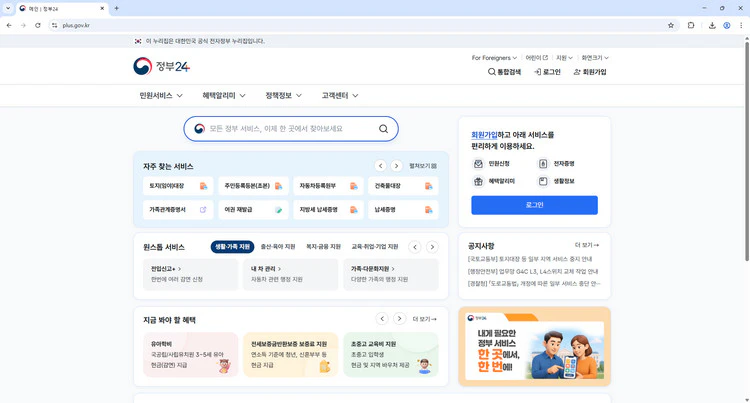Click the 혜택알리미 gift icon
The width and height of the screenshot is (750, 403).
click(x=478, y=182)
